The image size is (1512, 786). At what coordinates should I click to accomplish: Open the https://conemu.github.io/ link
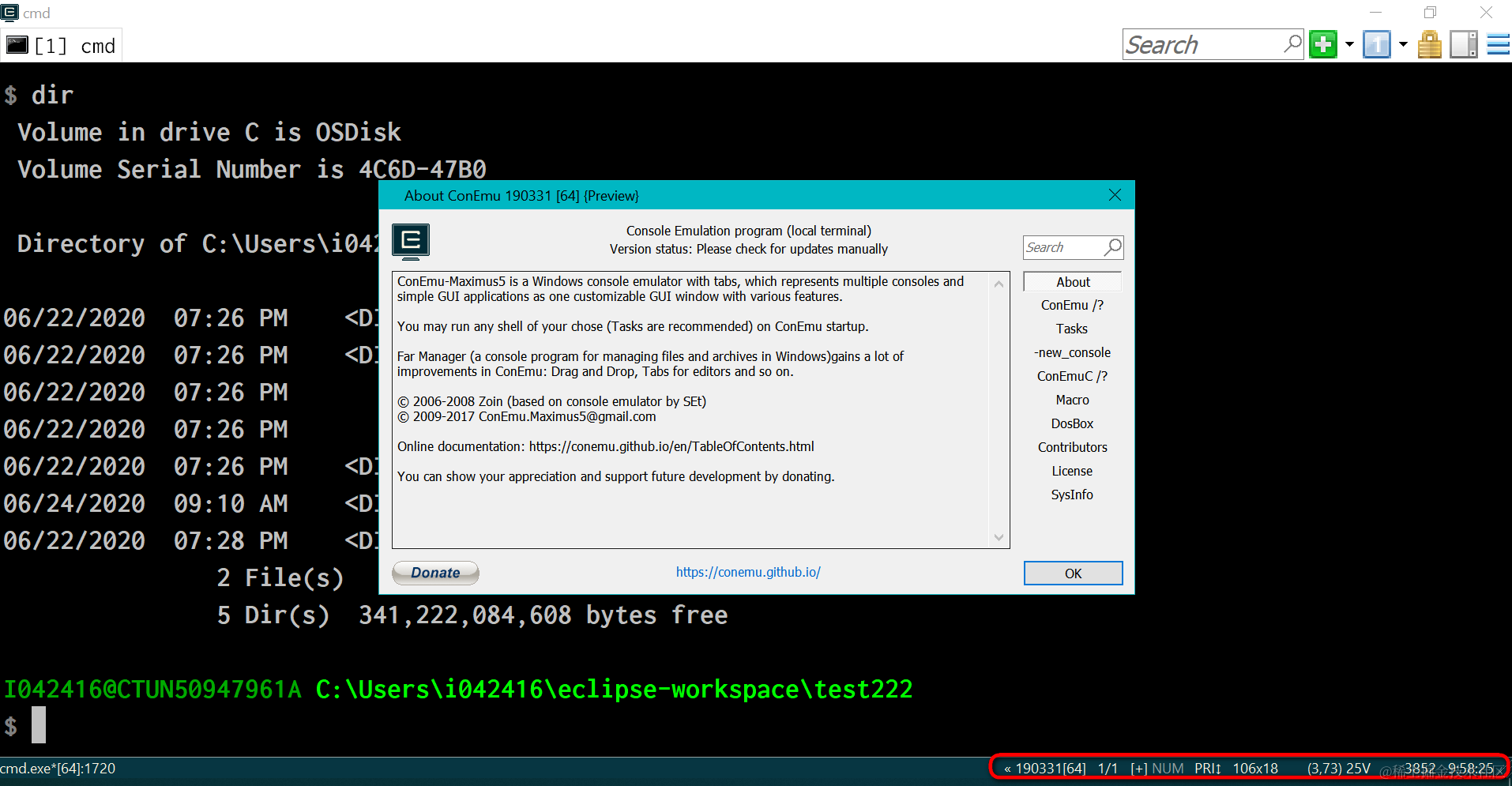(x=748, y=572)
